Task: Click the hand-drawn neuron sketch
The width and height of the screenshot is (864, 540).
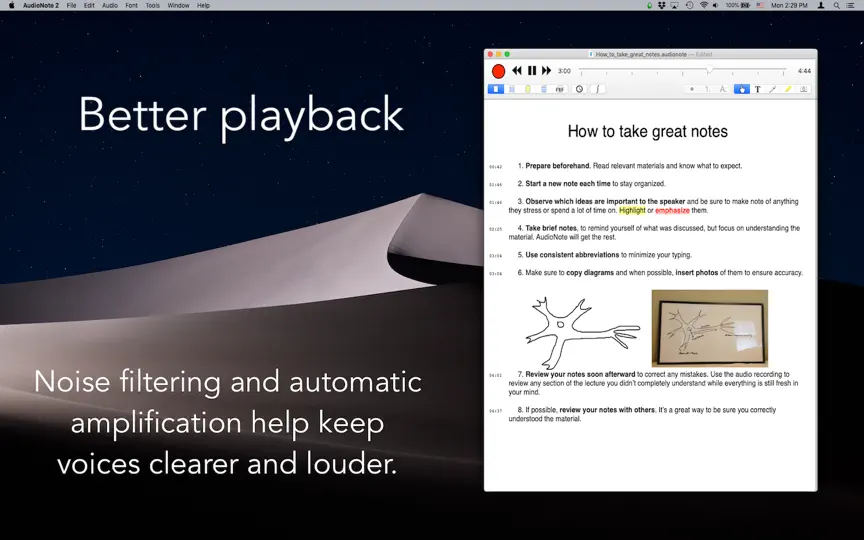Action: 582,333
